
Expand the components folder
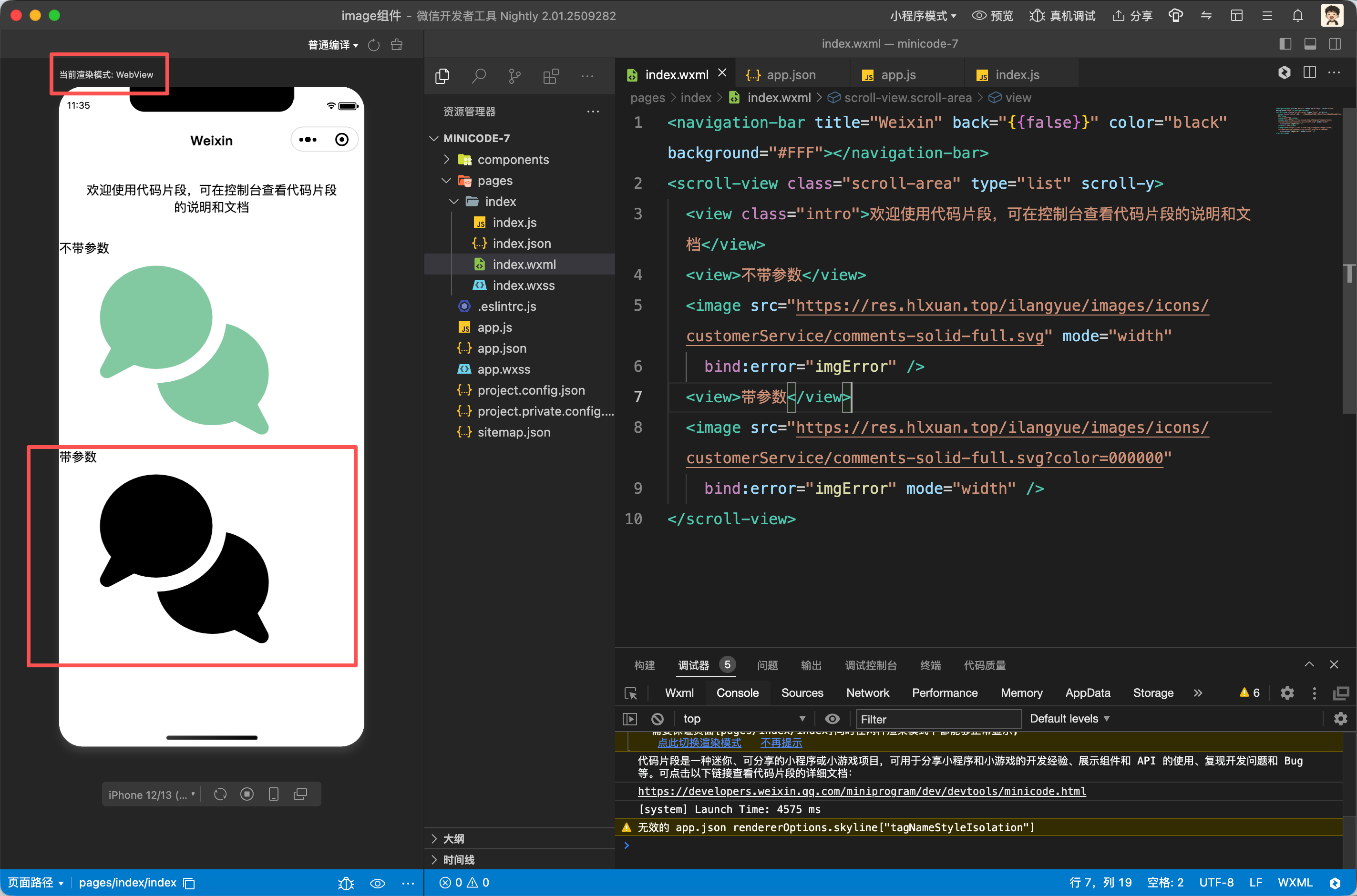click(x=513, y=160)
